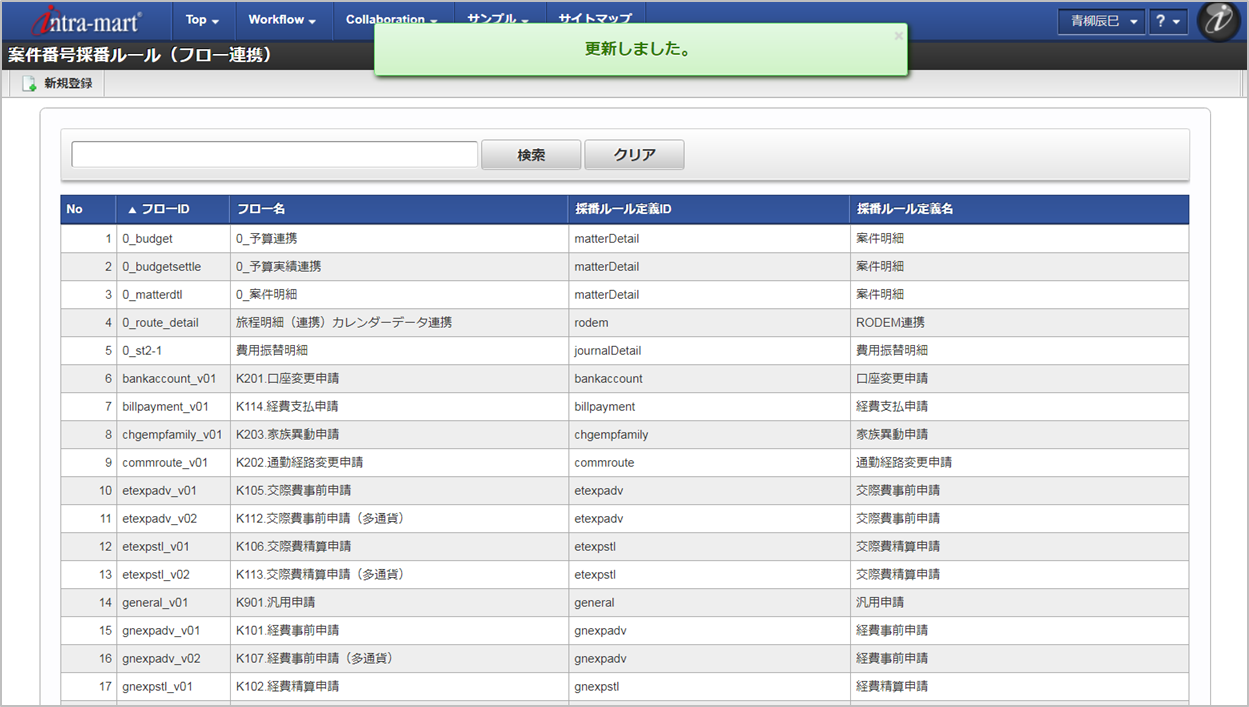Close the 更新しました notification
Image resolution: width=1249 pixels, height=707 pixels.
pyautogui.click(x=898, y=36)
